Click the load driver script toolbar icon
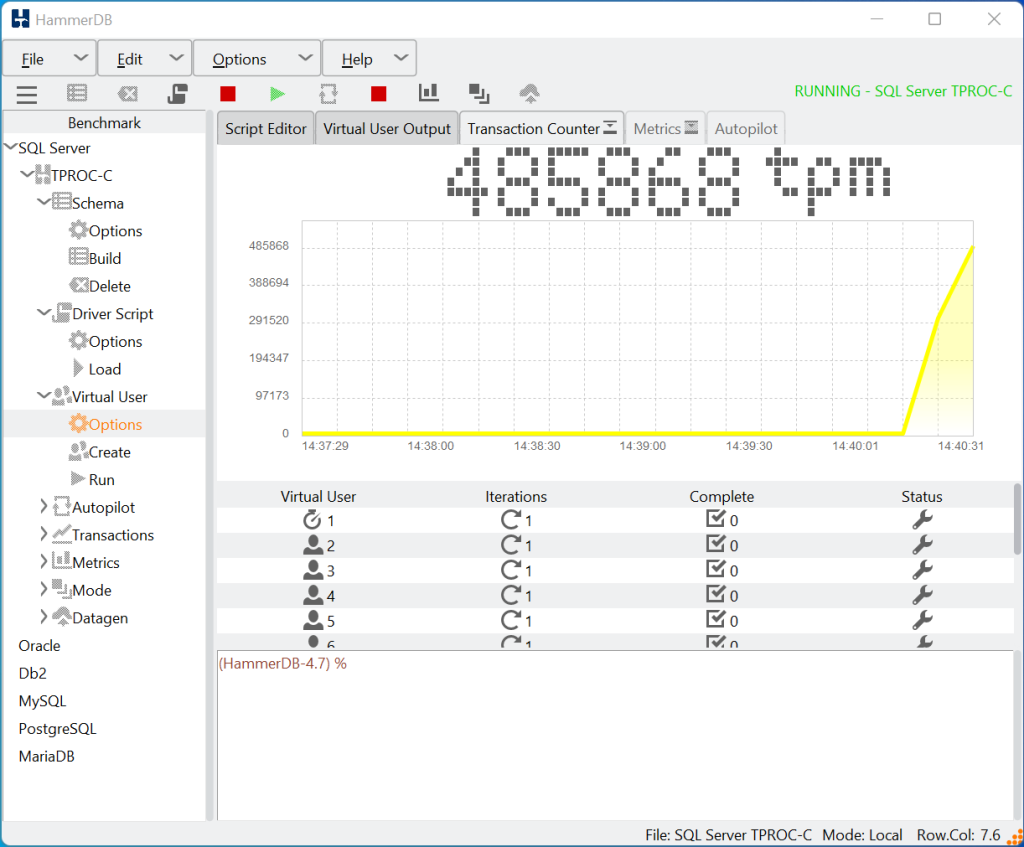This screenshot has height=847, width=1024. (177, 94)
